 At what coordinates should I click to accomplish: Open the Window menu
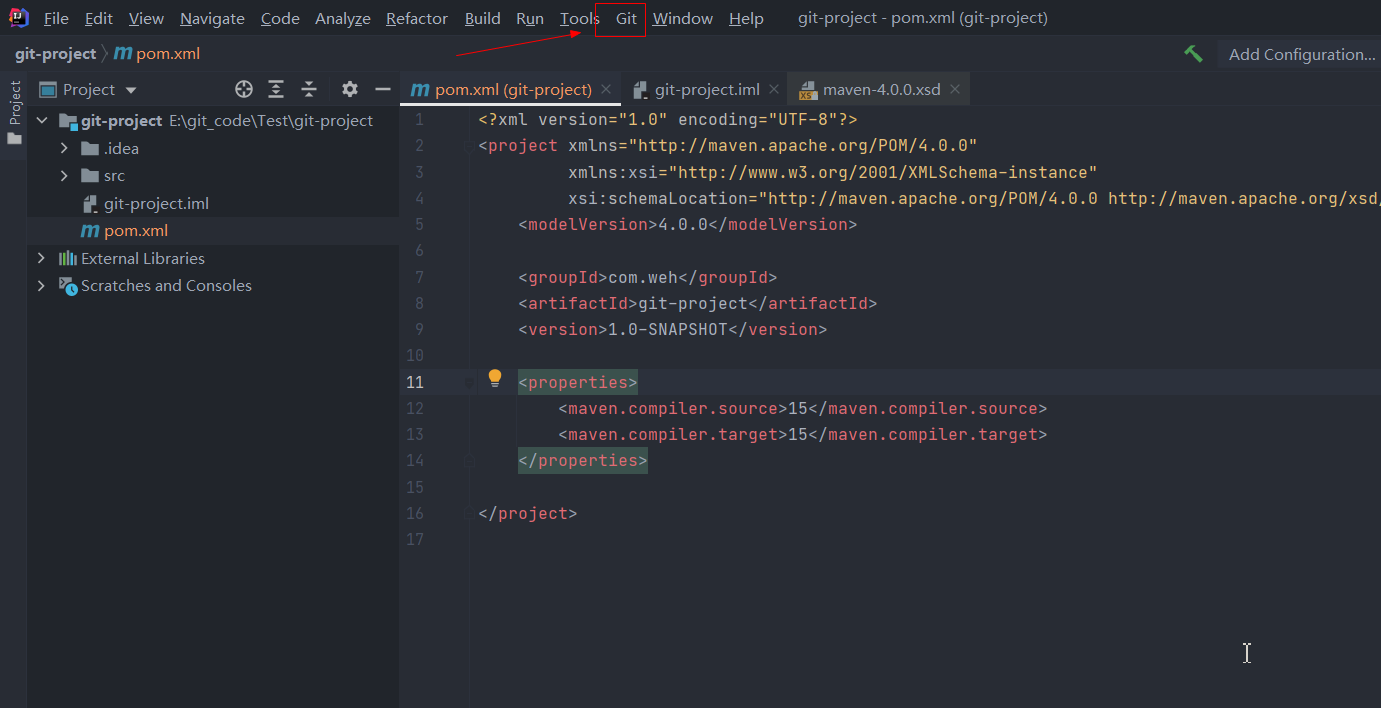683,19
